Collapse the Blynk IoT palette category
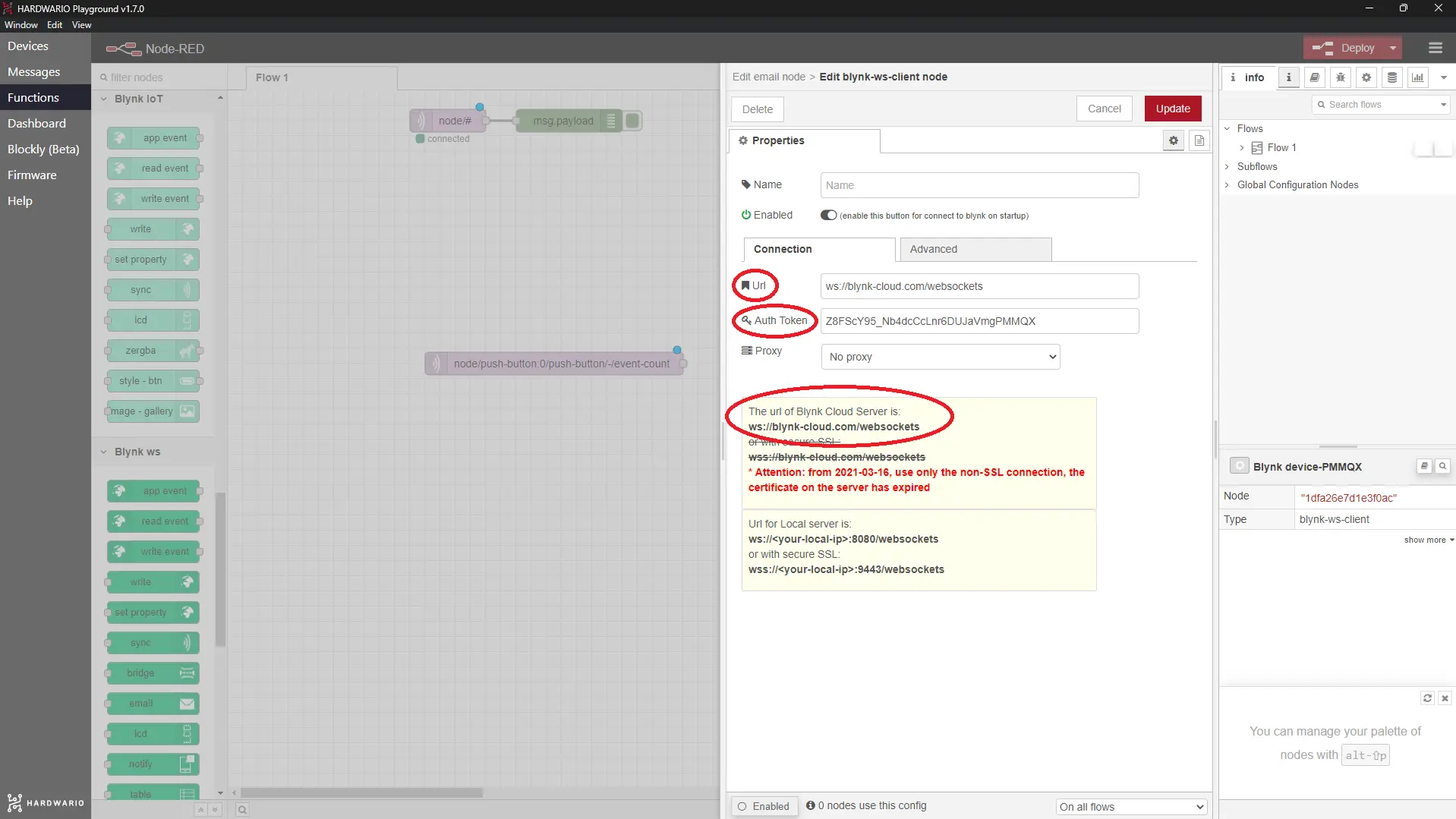The height and width of the screenshot is (819, 1456). point(104,99)
